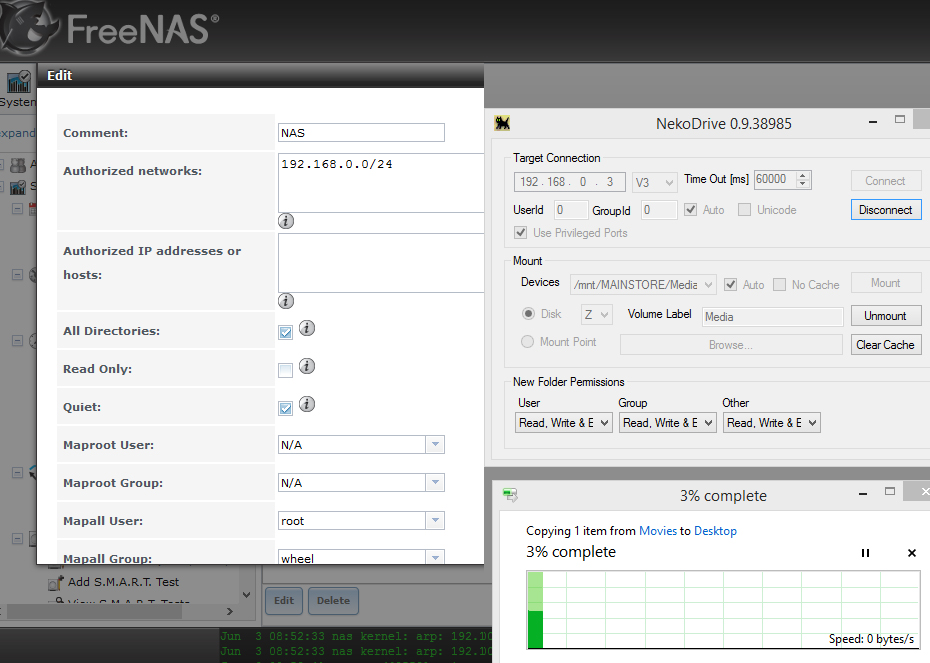Open the Maproot User dropdown
The height and width of the screenshot is (663, 930).
click(x=435, y=445)
